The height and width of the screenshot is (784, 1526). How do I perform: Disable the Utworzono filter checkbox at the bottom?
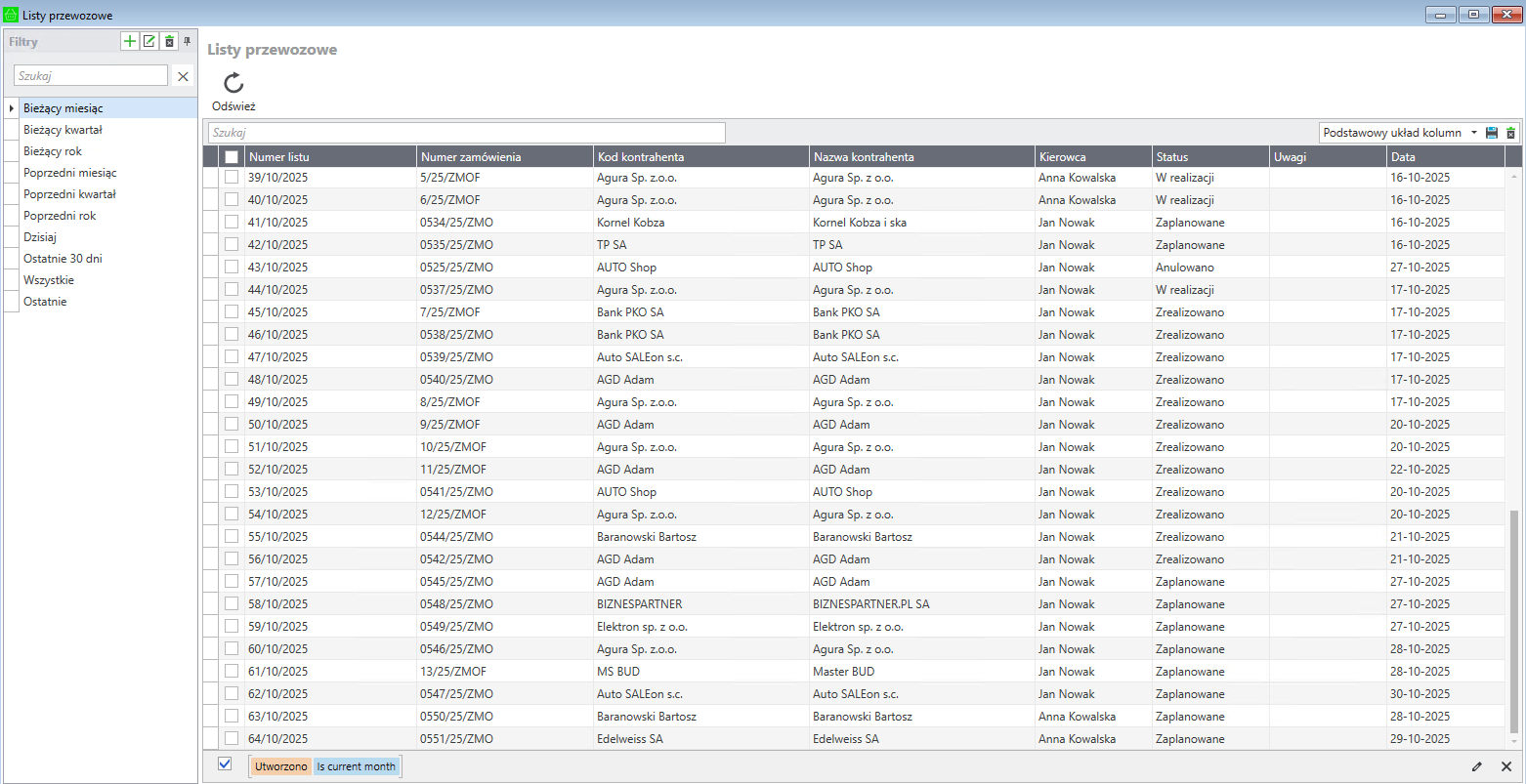tap(225, 763)
